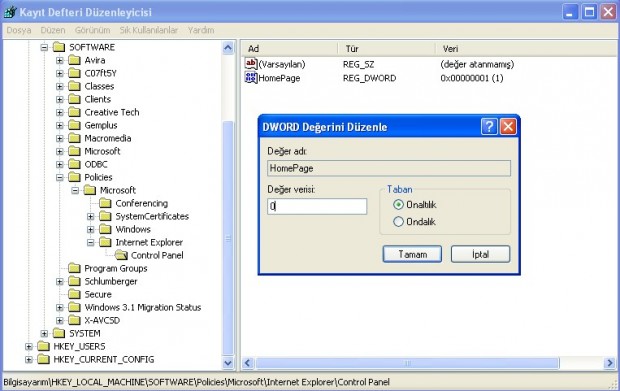This screenshot has height=391, width=620.
Task: Expand the Avira key
Action: [x=60, y=60]
